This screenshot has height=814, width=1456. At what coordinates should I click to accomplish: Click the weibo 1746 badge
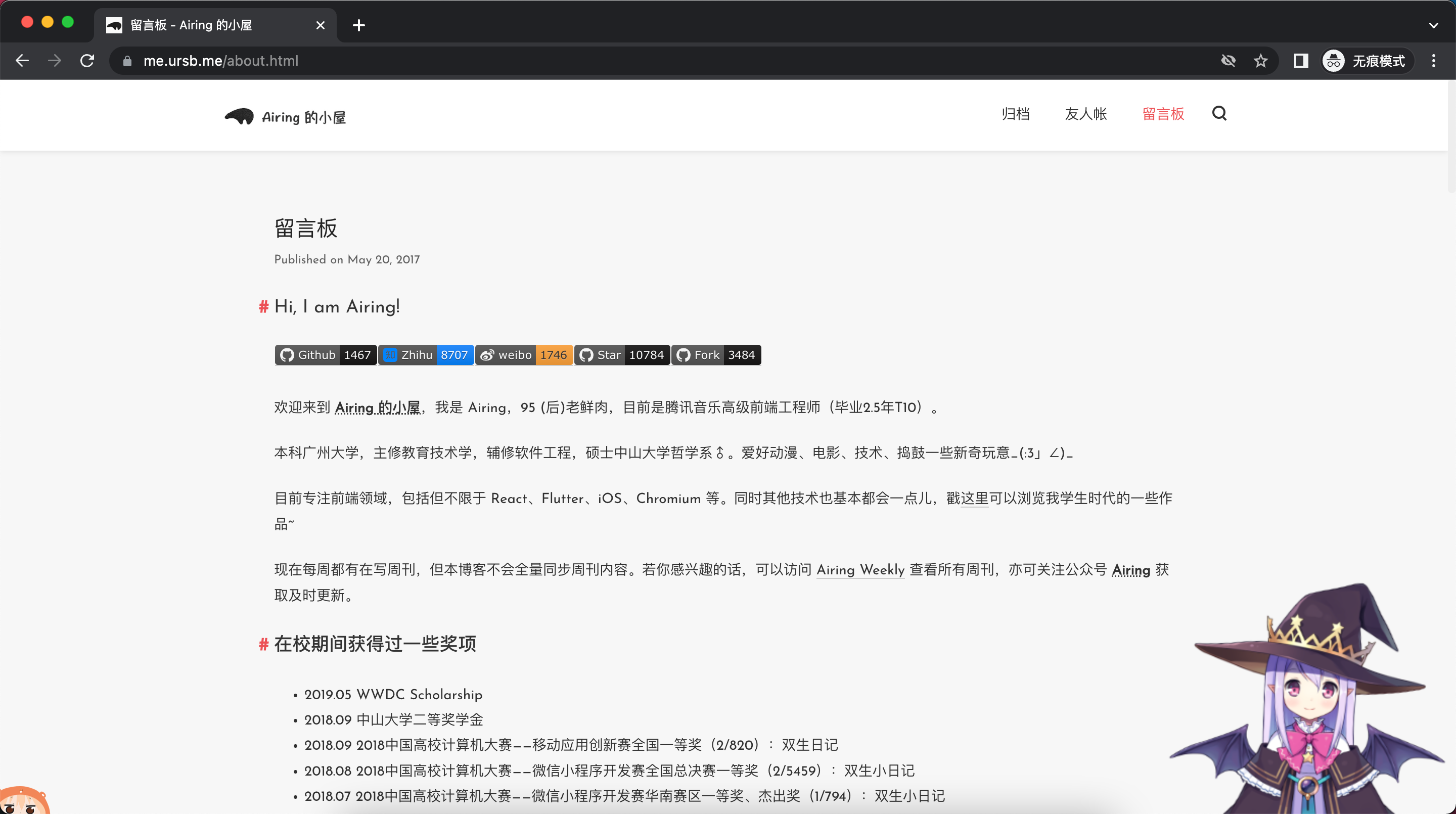[x=523, y=355]
